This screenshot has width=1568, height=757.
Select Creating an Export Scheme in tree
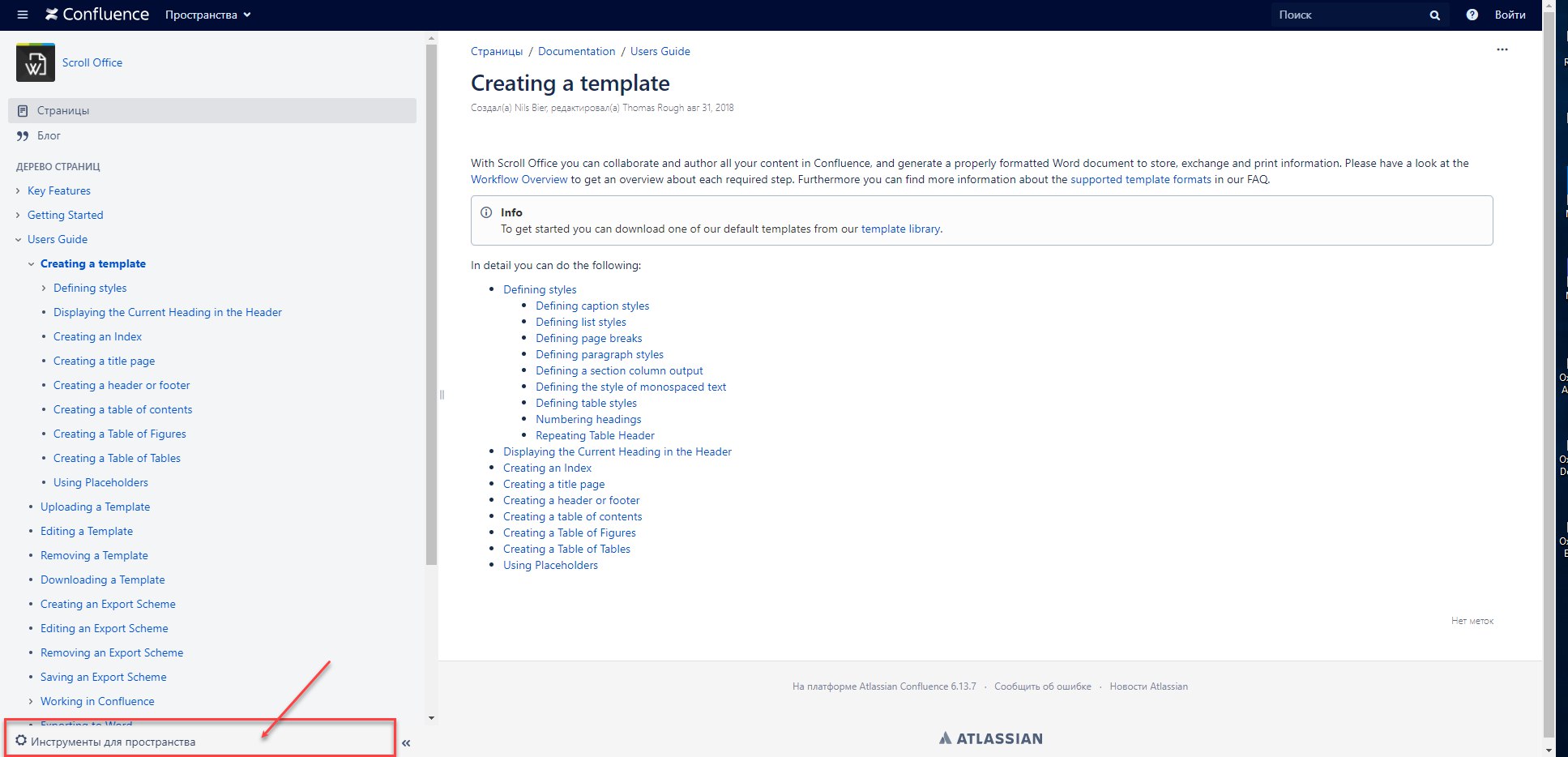(x=108, y=604)
